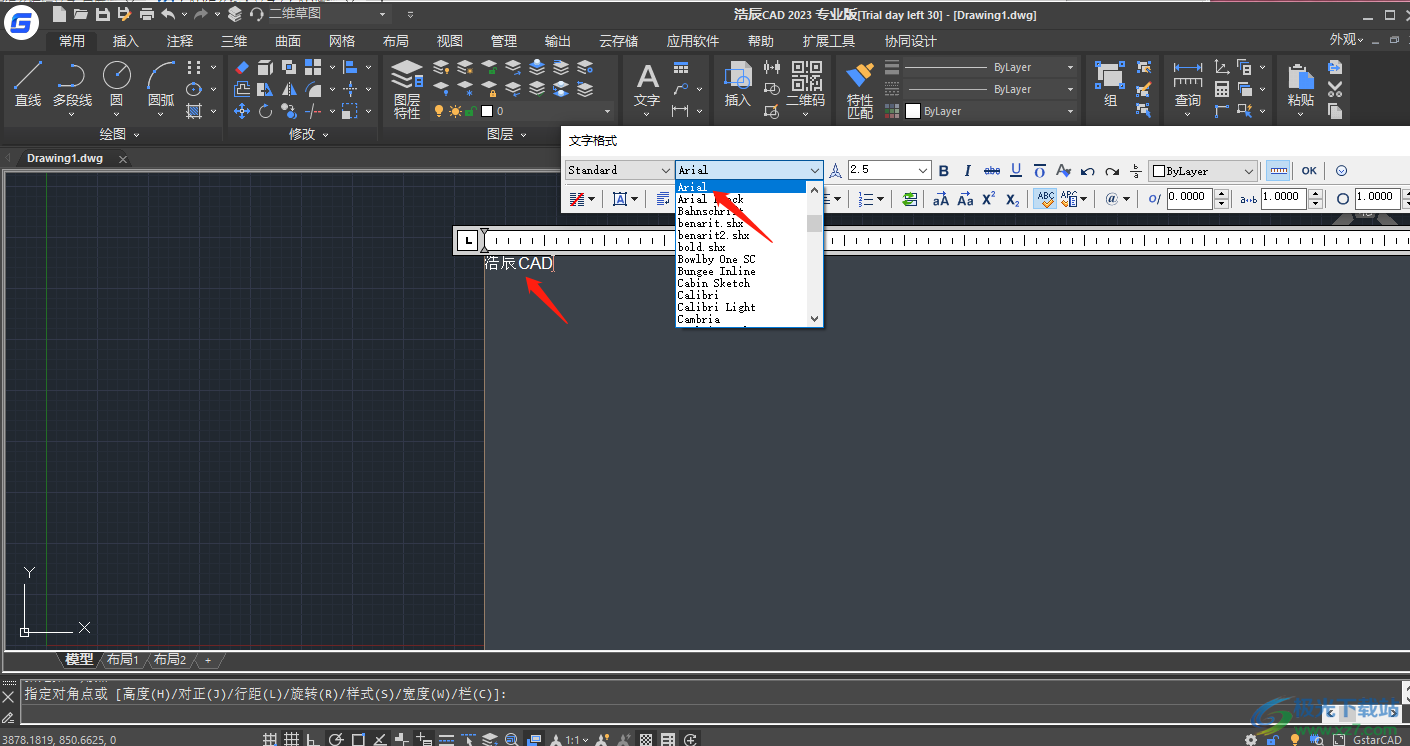
Task: Click the 组 group icon
Action: point(1110,84)
